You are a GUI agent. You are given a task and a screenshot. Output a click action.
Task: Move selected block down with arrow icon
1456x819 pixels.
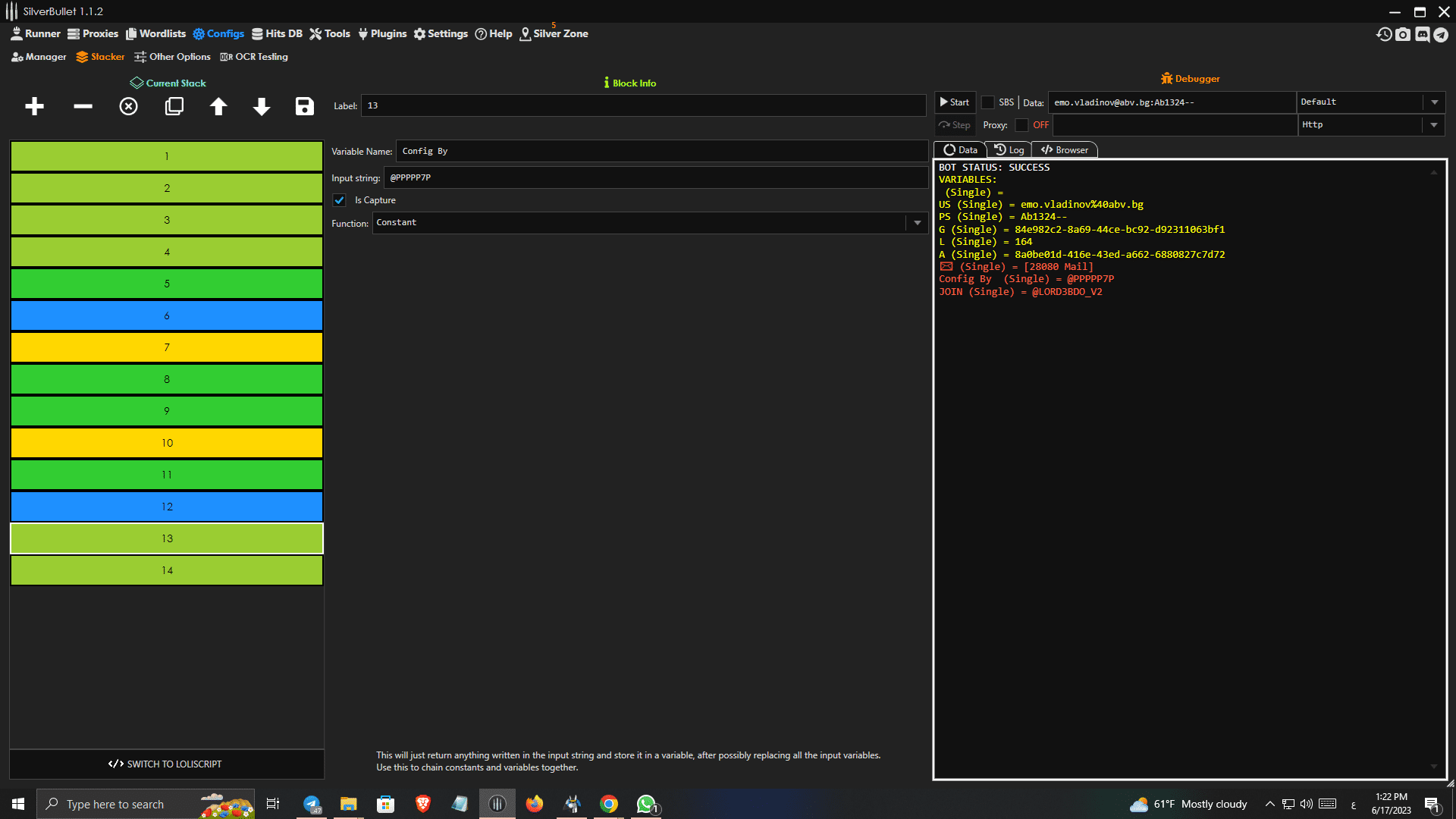pyautogui.click(x=262, y=107)
